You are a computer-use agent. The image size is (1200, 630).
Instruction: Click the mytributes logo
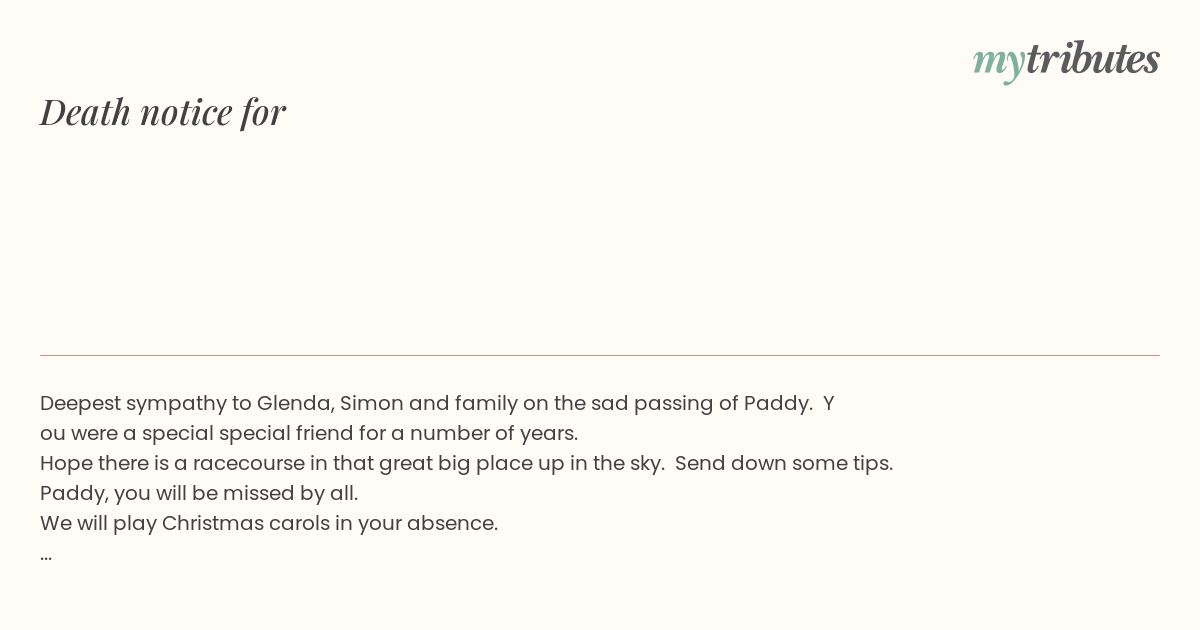1066,60
